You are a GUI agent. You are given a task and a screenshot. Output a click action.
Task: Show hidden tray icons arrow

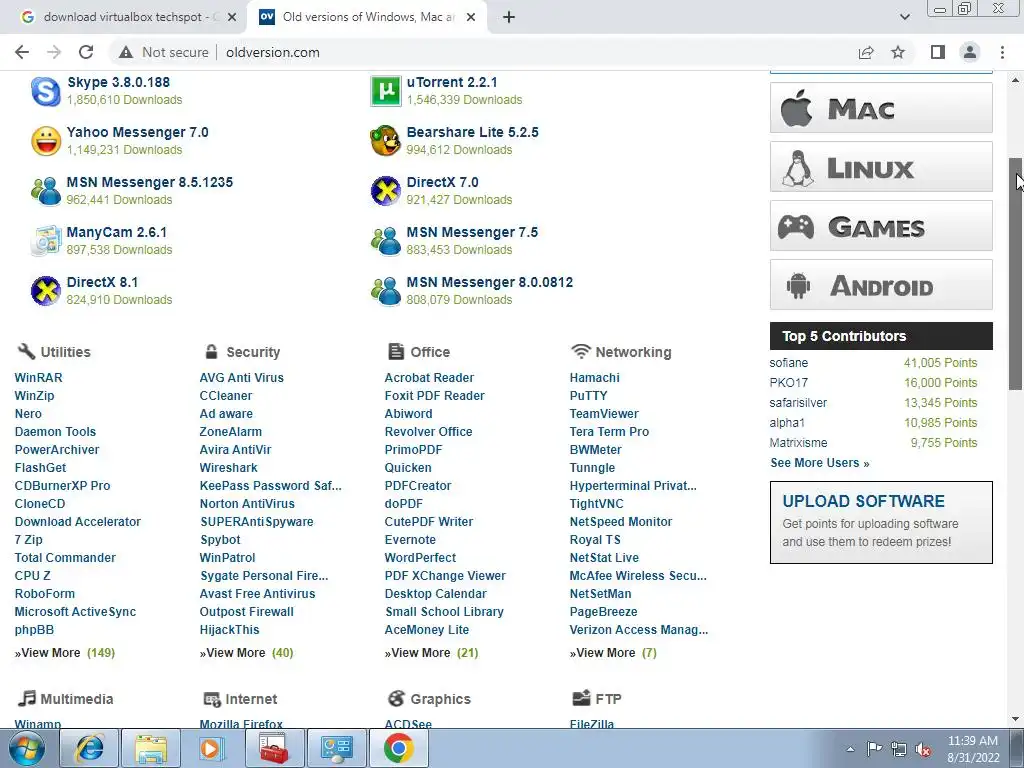(850, 750)
